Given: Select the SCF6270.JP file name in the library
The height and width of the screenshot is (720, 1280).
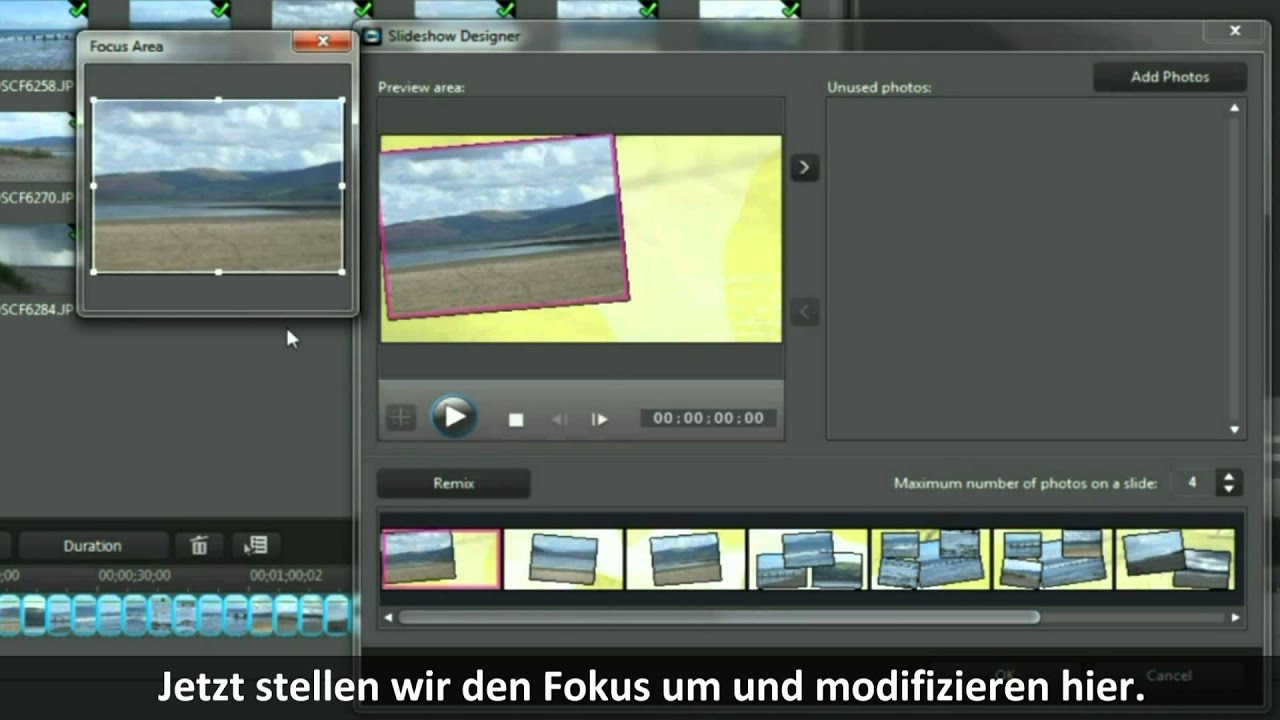Looking at the screenshot, I should pos(37,198).
